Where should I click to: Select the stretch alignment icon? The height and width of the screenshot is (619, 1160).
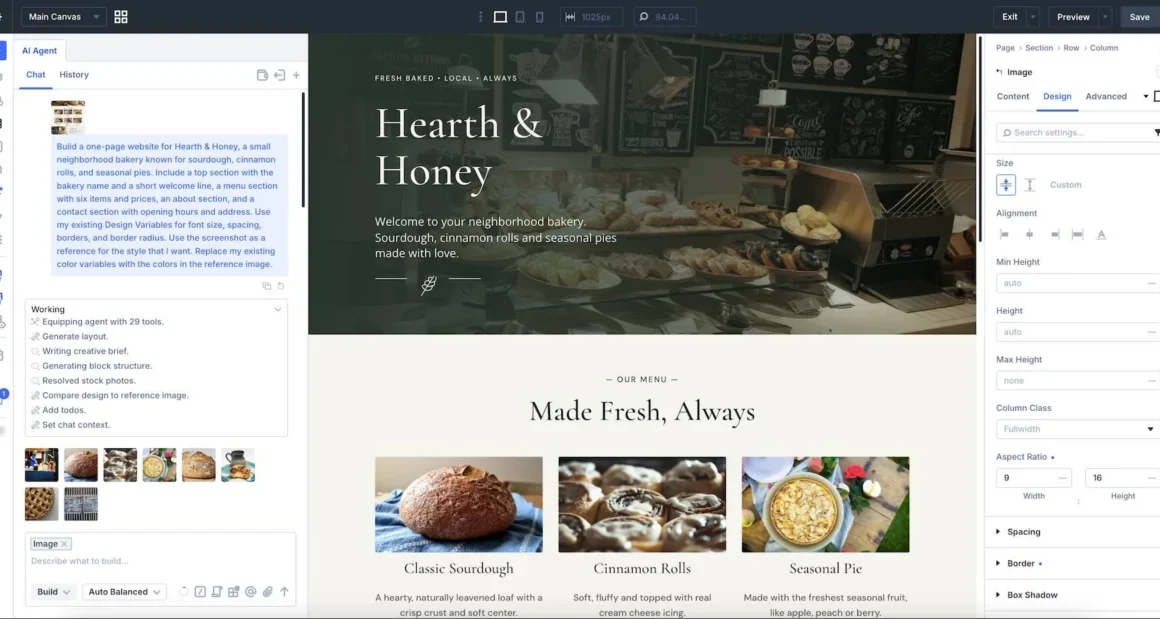coord(1077,234)
